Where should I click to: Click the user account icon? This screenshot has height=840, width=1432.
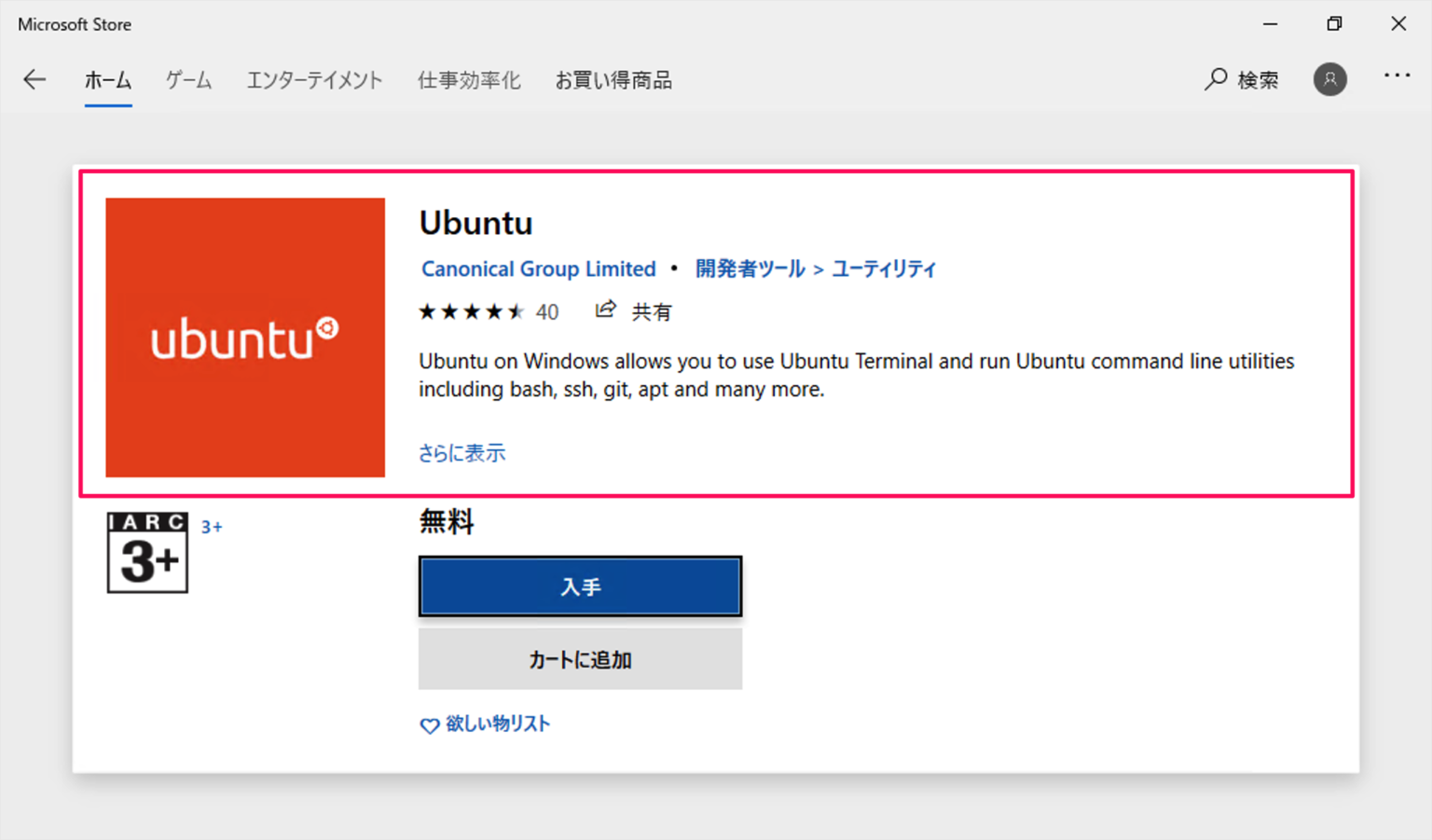[1330, 79]
